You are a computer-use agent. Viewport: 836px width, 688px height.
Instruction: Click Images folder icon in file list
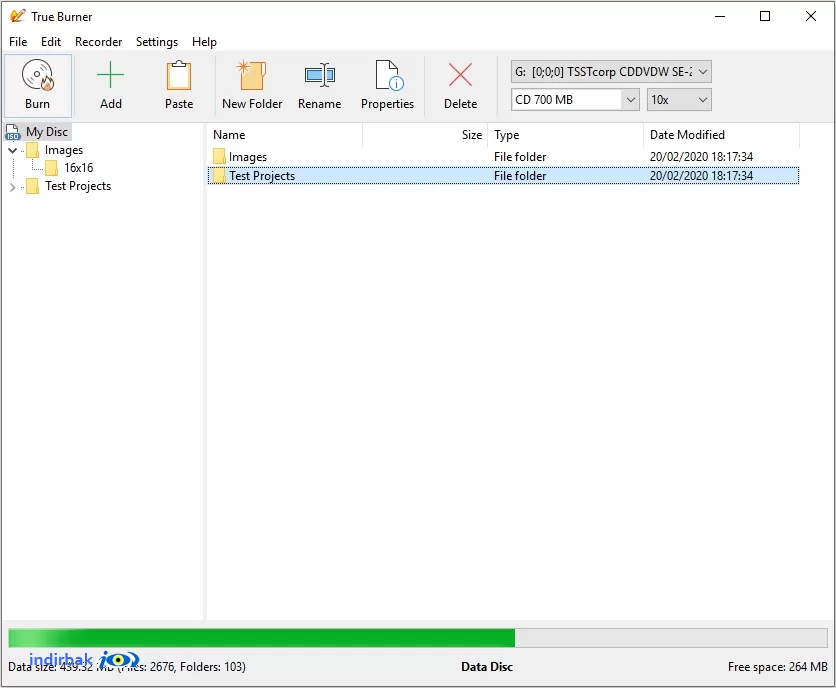pyautogui.click(x=219, y=156)
